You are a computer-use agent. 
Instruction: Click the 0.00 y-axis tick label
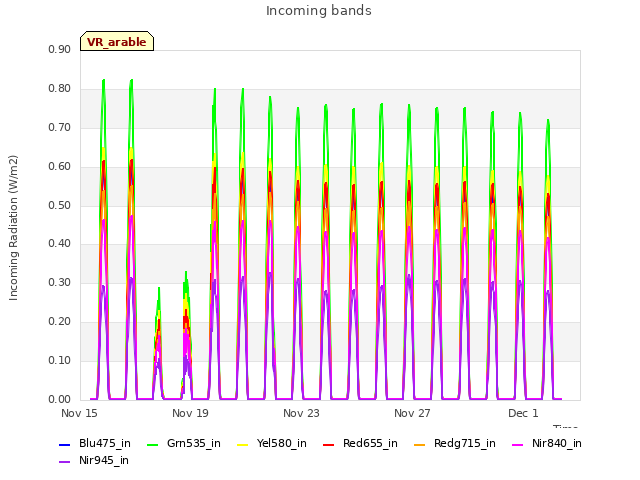click(59, 400)
